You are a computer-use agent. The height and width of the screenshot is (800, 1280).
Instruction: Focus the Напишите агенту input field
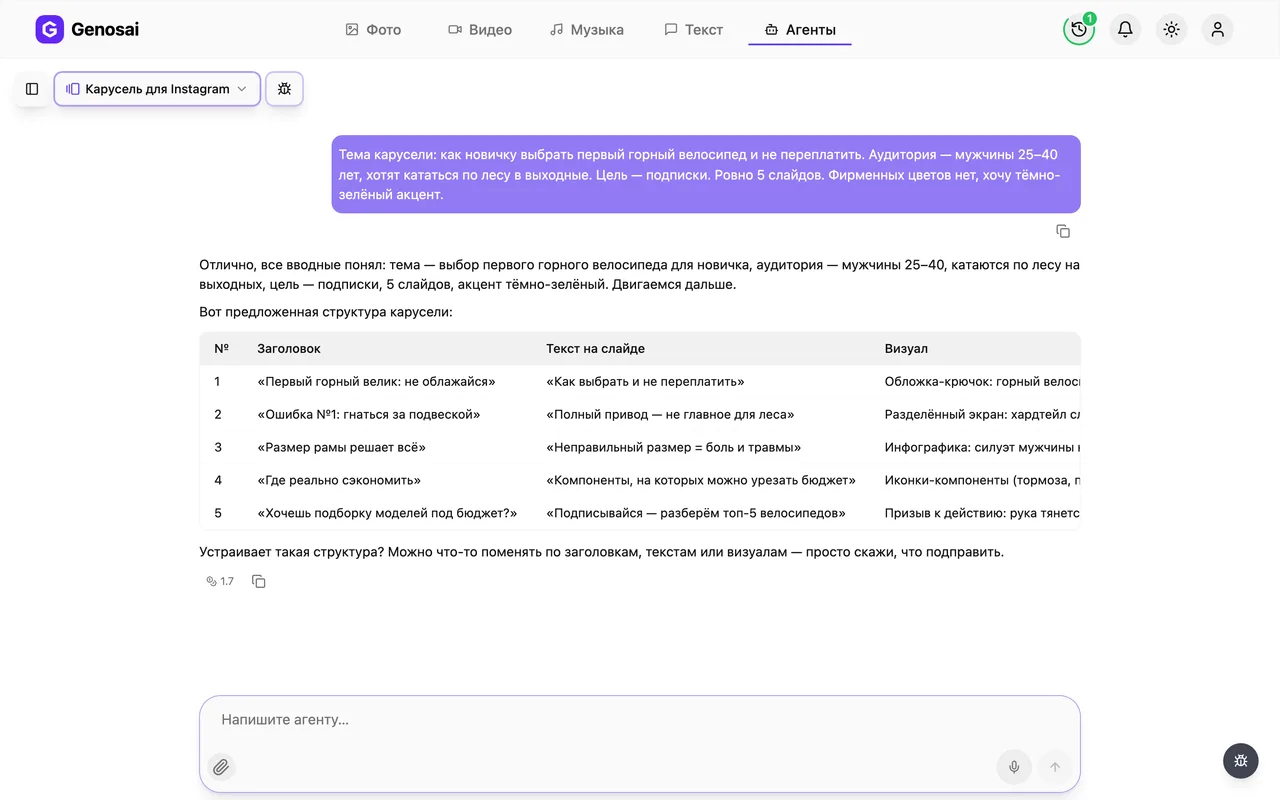(x=640, y=720)
